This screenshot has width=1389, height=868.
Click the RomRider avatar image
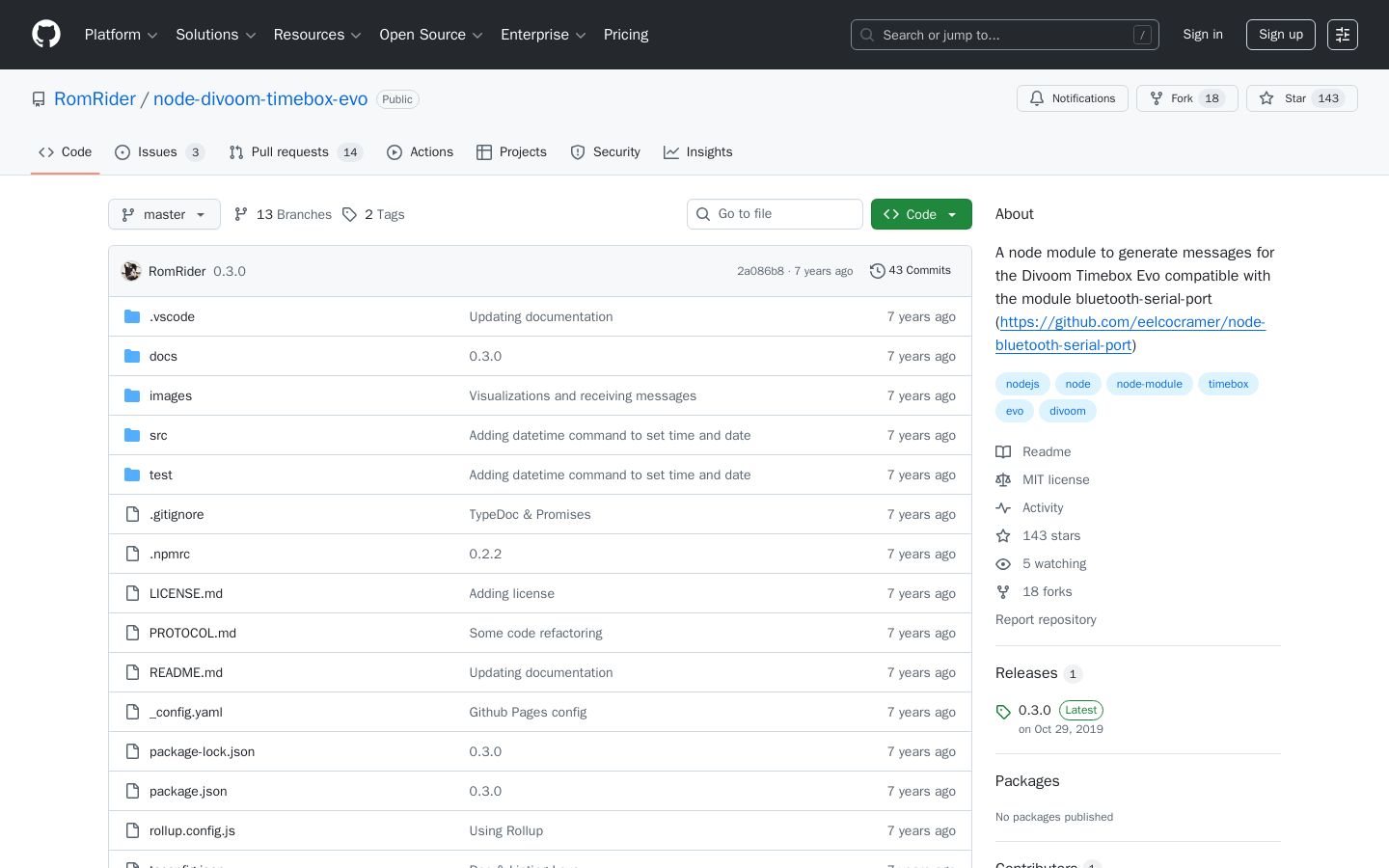click(131, 271)
